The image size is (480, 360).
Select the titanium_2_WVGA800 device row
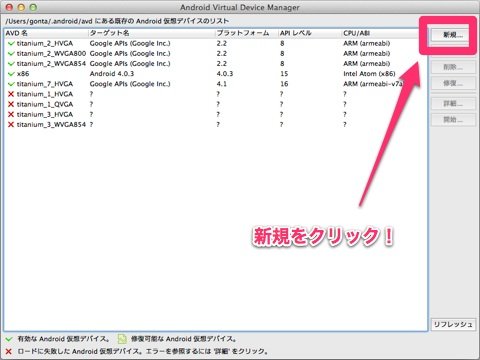(x=216, y=53)
